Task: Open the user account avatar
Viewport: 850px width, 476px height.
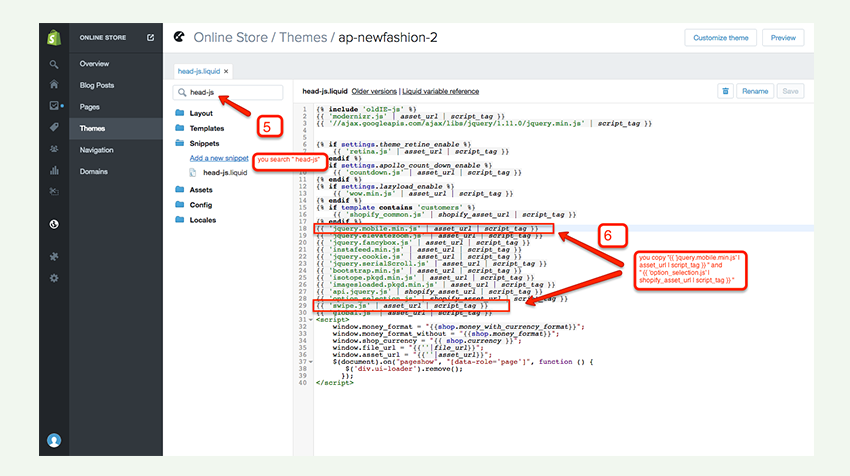Action: [x=54, y=440]
